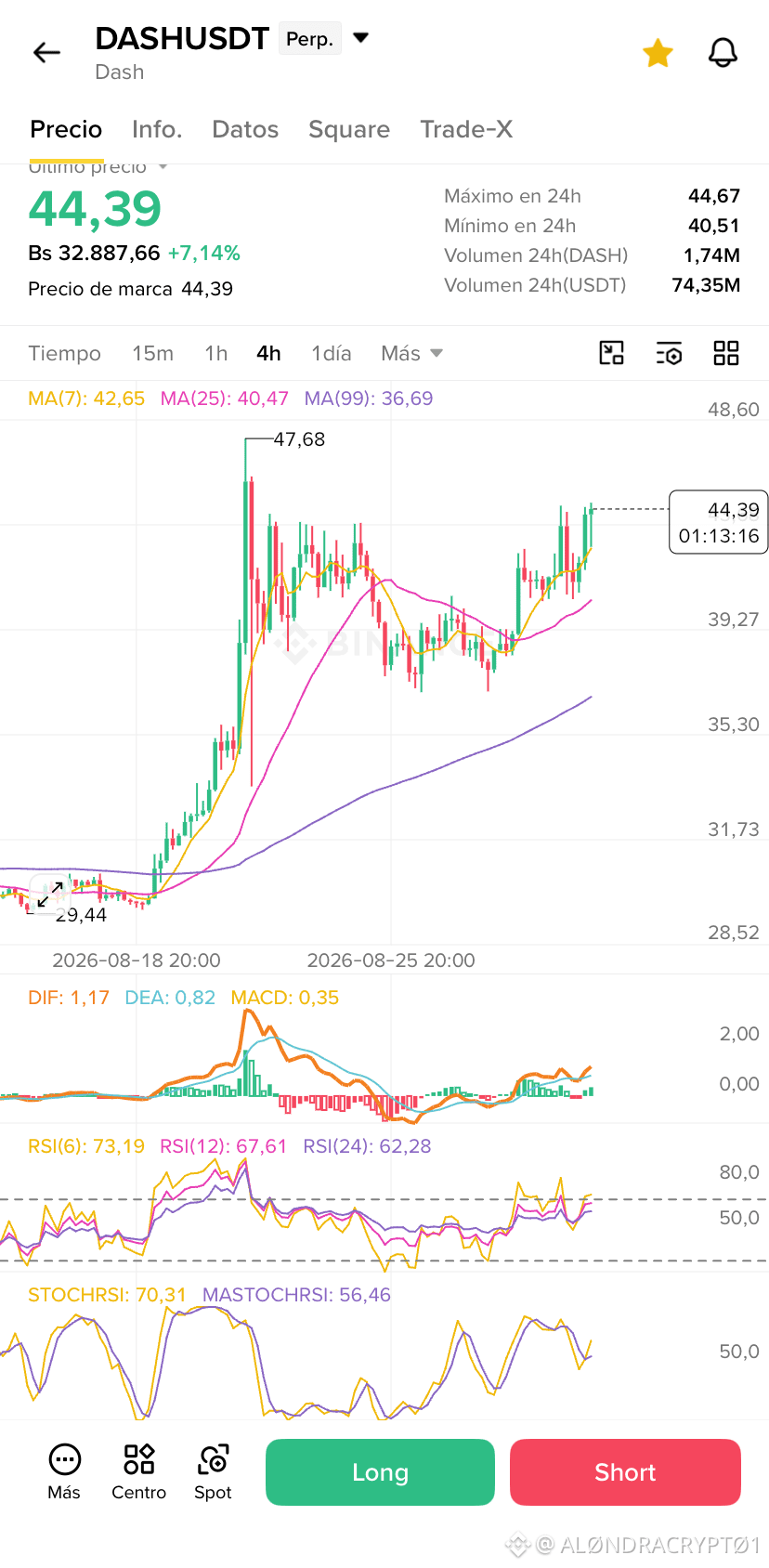Tap the RSI(24): 62,28 label
The image size is (769, 1568).
pos(368,1146)
